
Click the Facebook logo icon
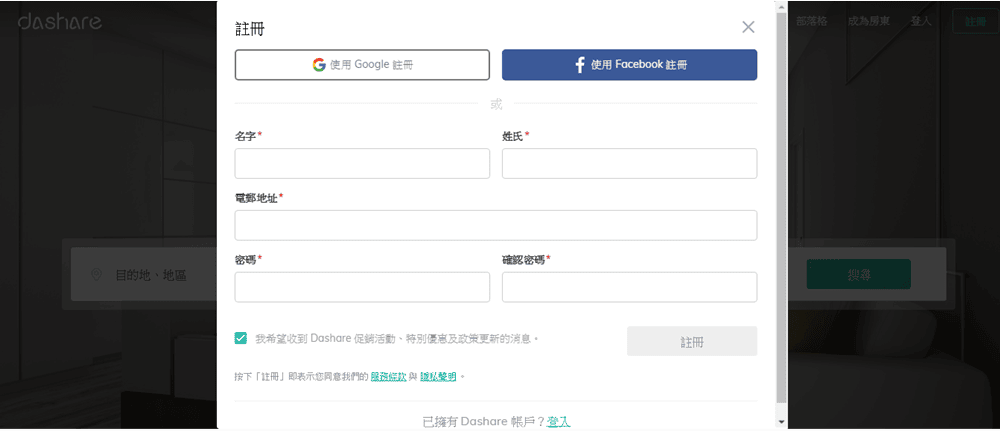point(579,65)
